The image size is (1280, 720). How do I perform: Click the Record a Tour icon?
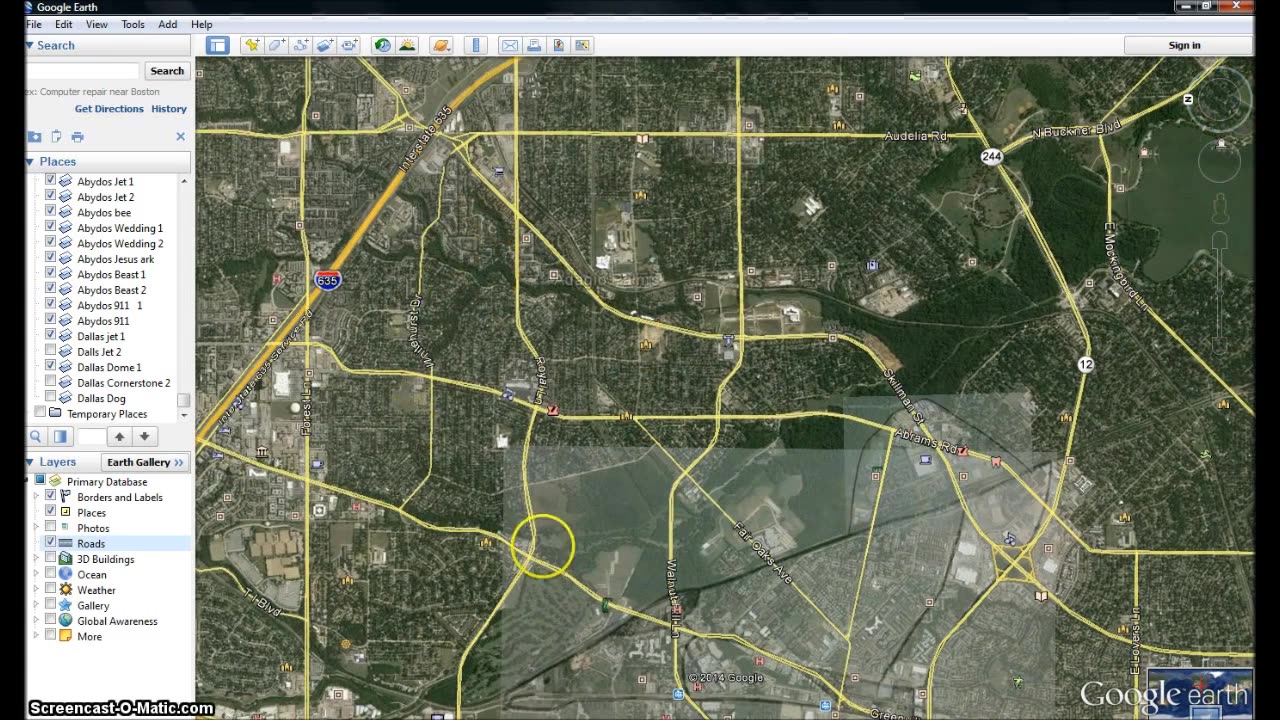point(348,45)
